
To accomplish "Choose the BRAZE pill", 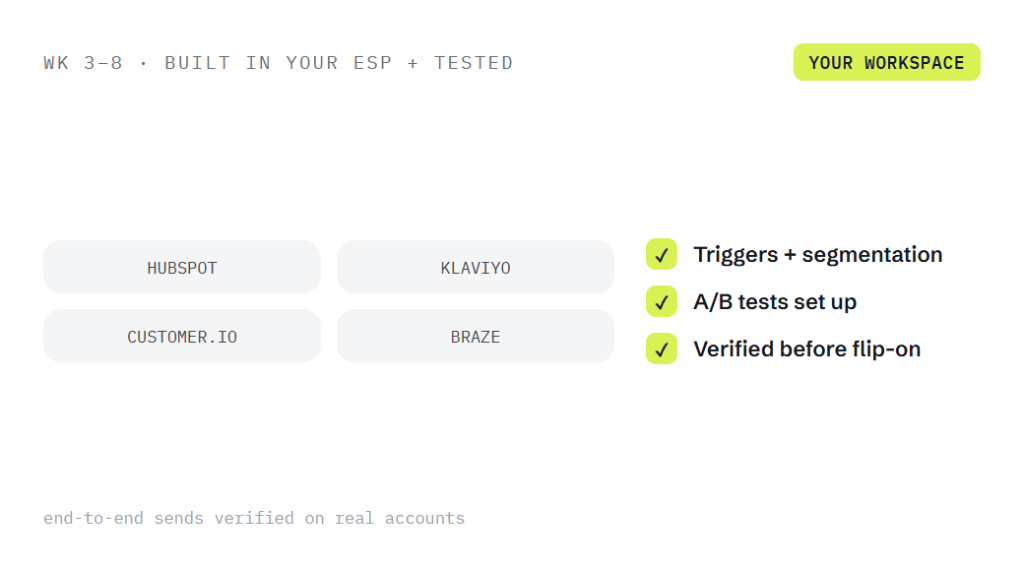I will click(x=475, y=336).
